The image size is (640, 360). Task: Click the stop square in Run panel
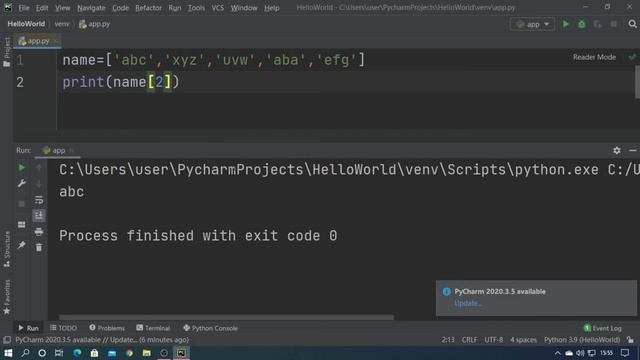22,204
